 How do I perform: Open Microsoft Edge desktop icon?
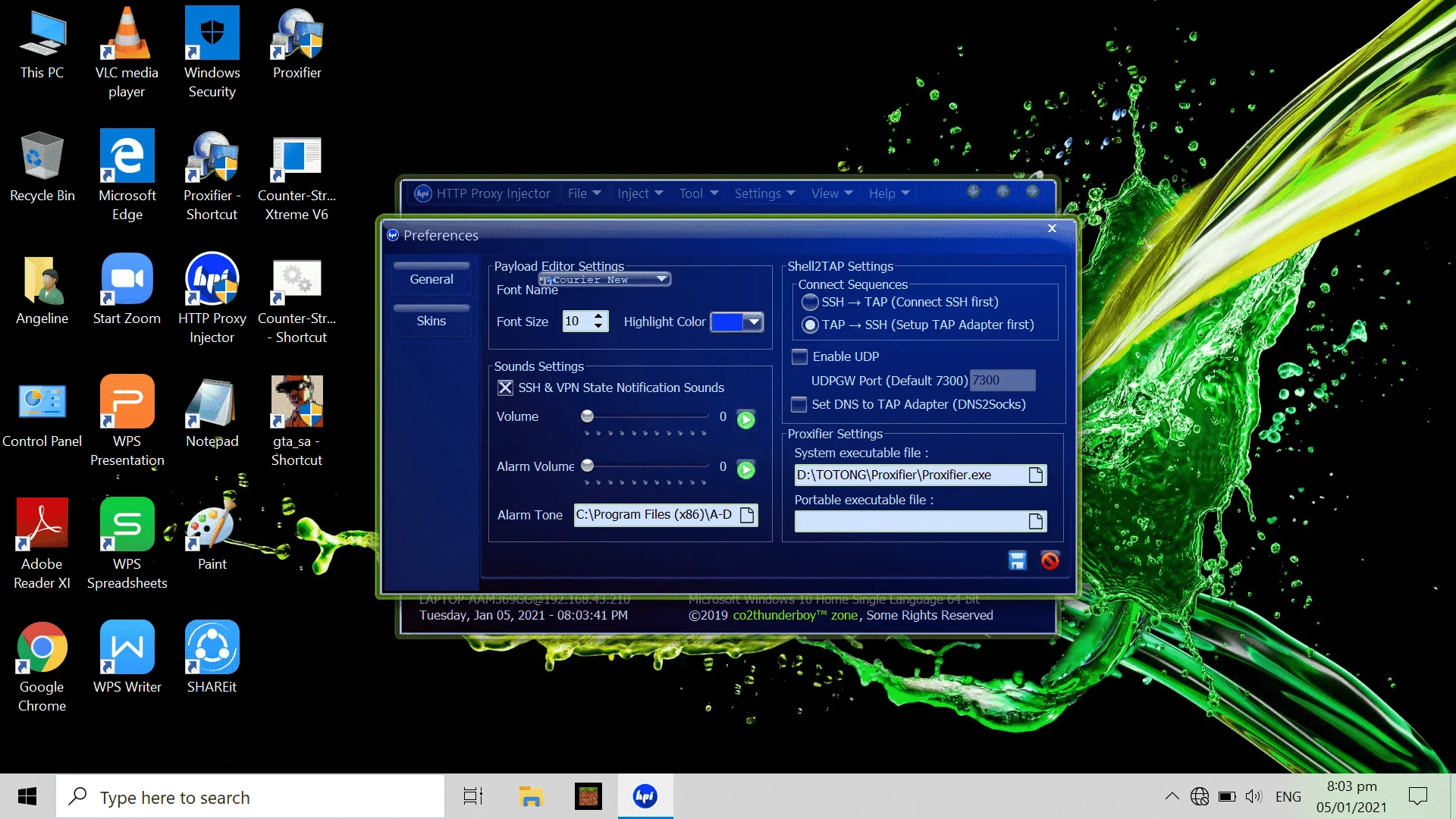pos(127,176)
